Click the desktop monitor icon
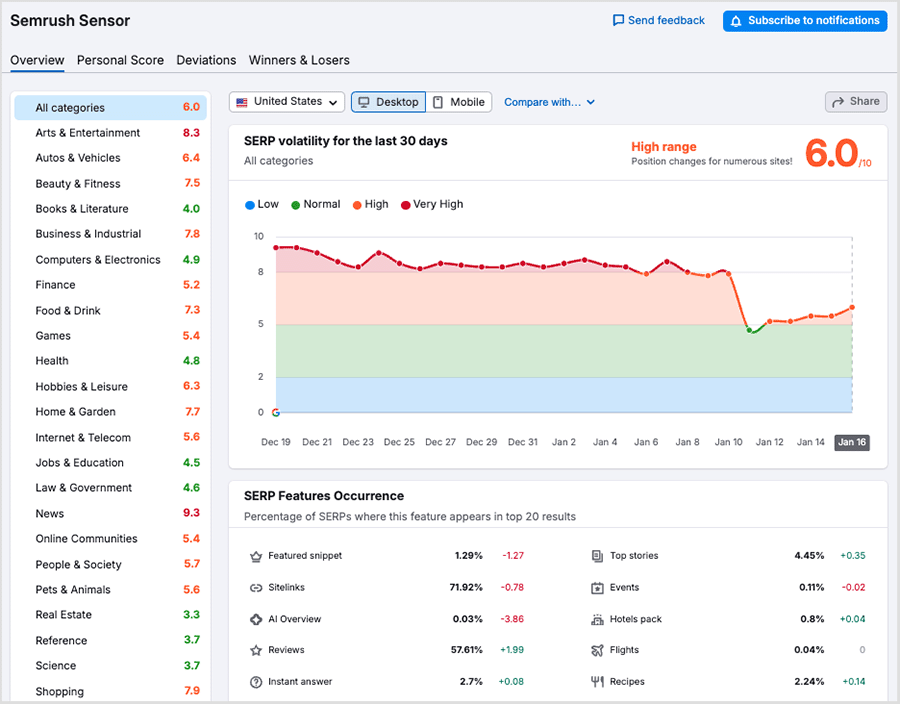This screenshot has height=704, width=900. coord(364,102)
